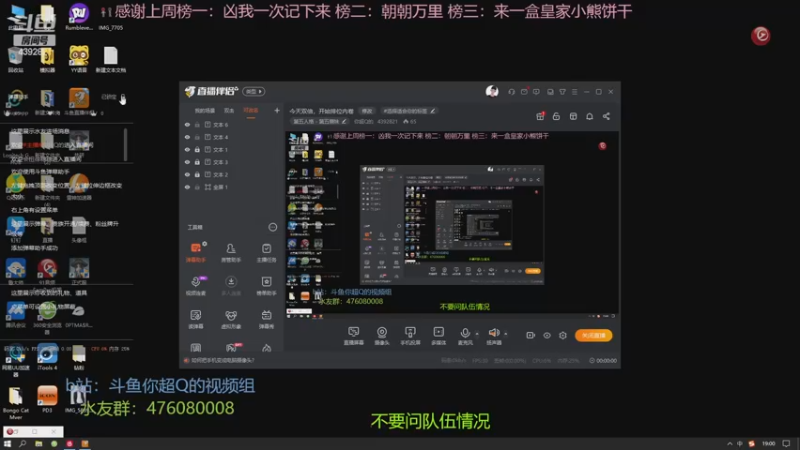Hide the 文本 1 layer via eye

(x=187, y=149)
